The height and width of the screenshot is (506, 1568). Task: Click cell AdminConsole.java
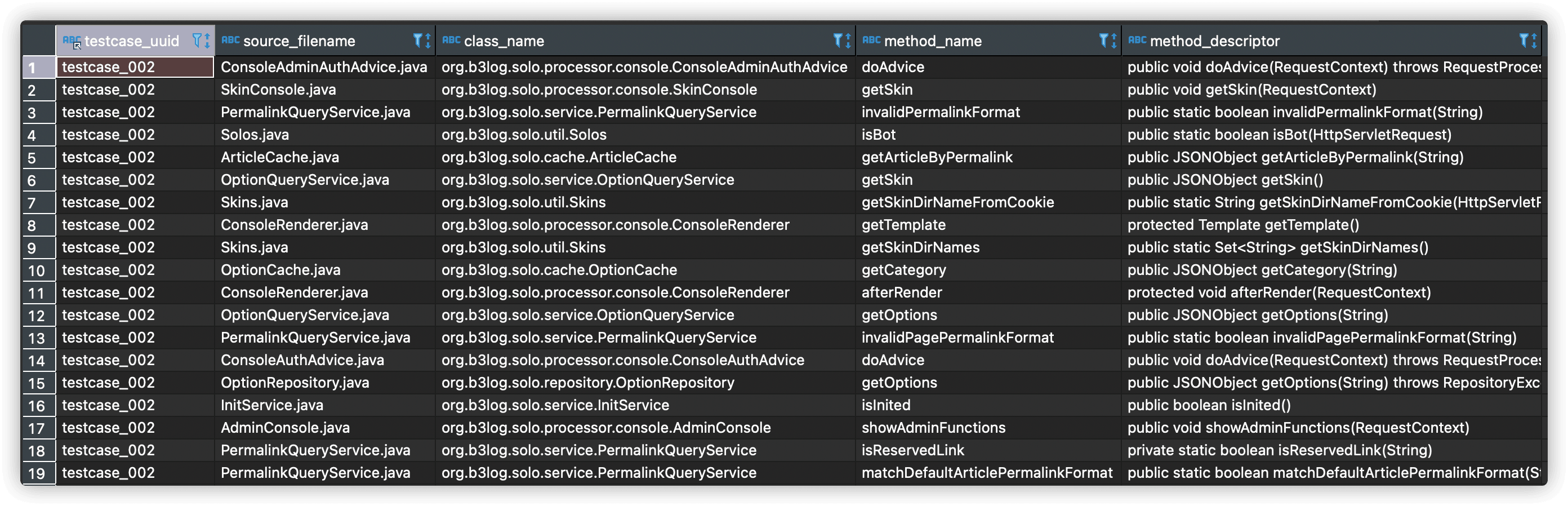324,428
